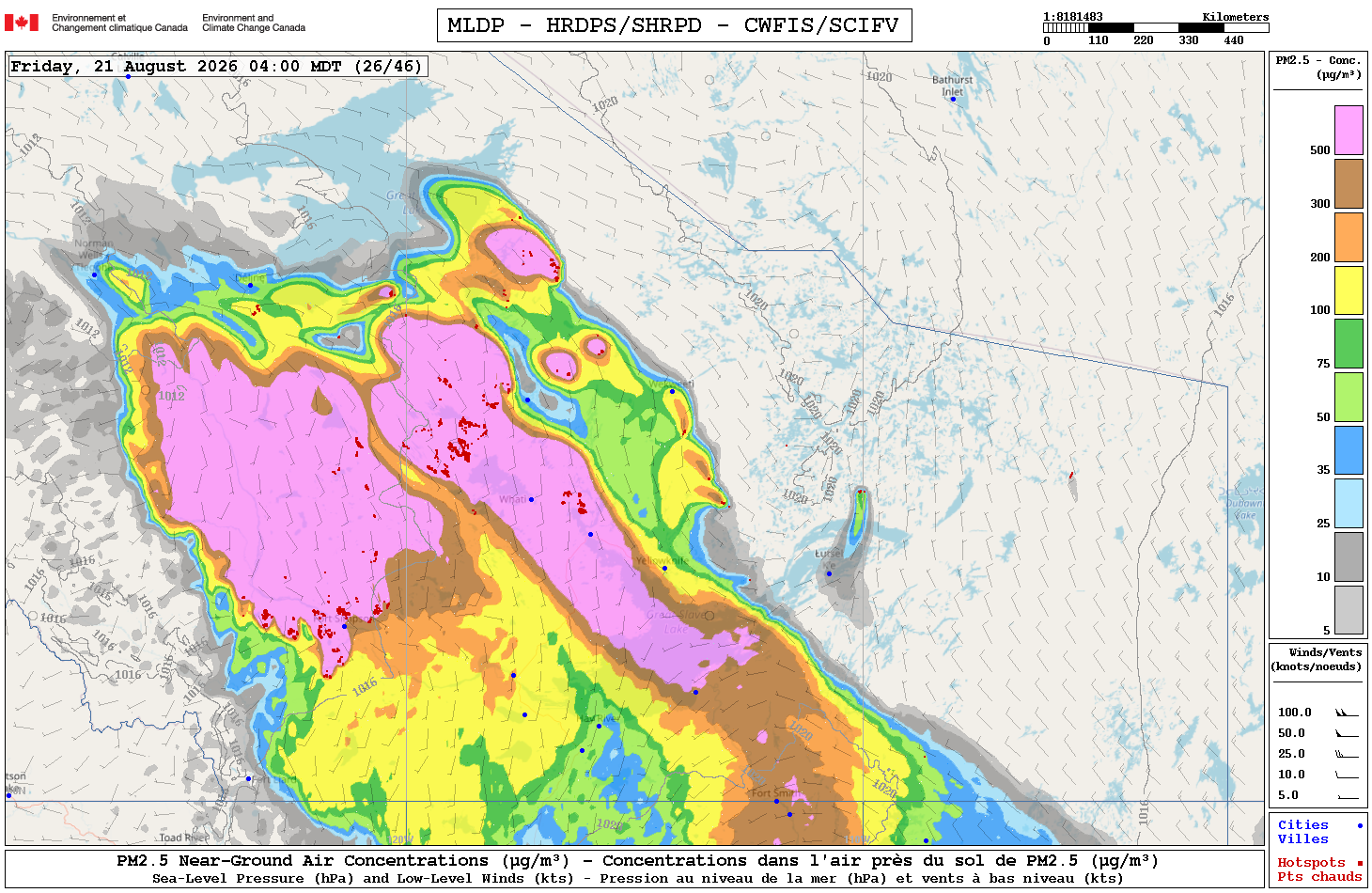Click the Norman Wells city dot
The width and height of the screenshot is (1372, 893).
pyautogui.click(x=94, y=274)
